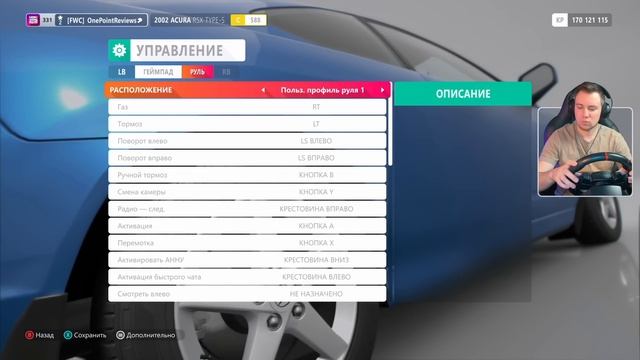The image size is (640, 360).
Task: Click the RB tab switcher
Action: (x=226, y=72)
